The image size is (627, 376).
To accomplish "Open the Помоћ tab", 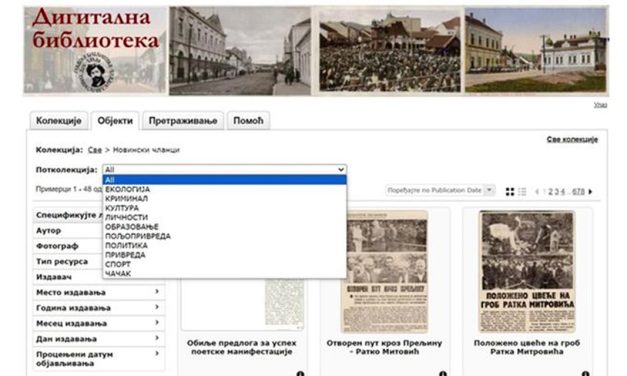I will tap(248, 120).
